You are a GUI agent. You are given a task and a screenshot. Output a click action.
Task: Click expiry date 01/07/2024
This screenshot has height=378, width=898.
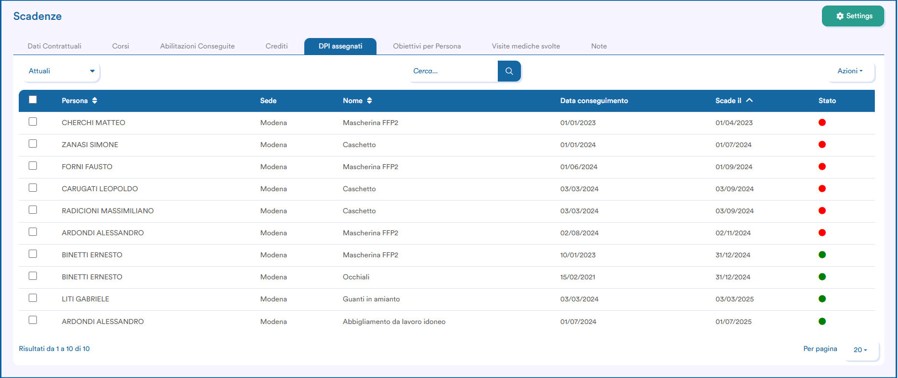point(734,145)
